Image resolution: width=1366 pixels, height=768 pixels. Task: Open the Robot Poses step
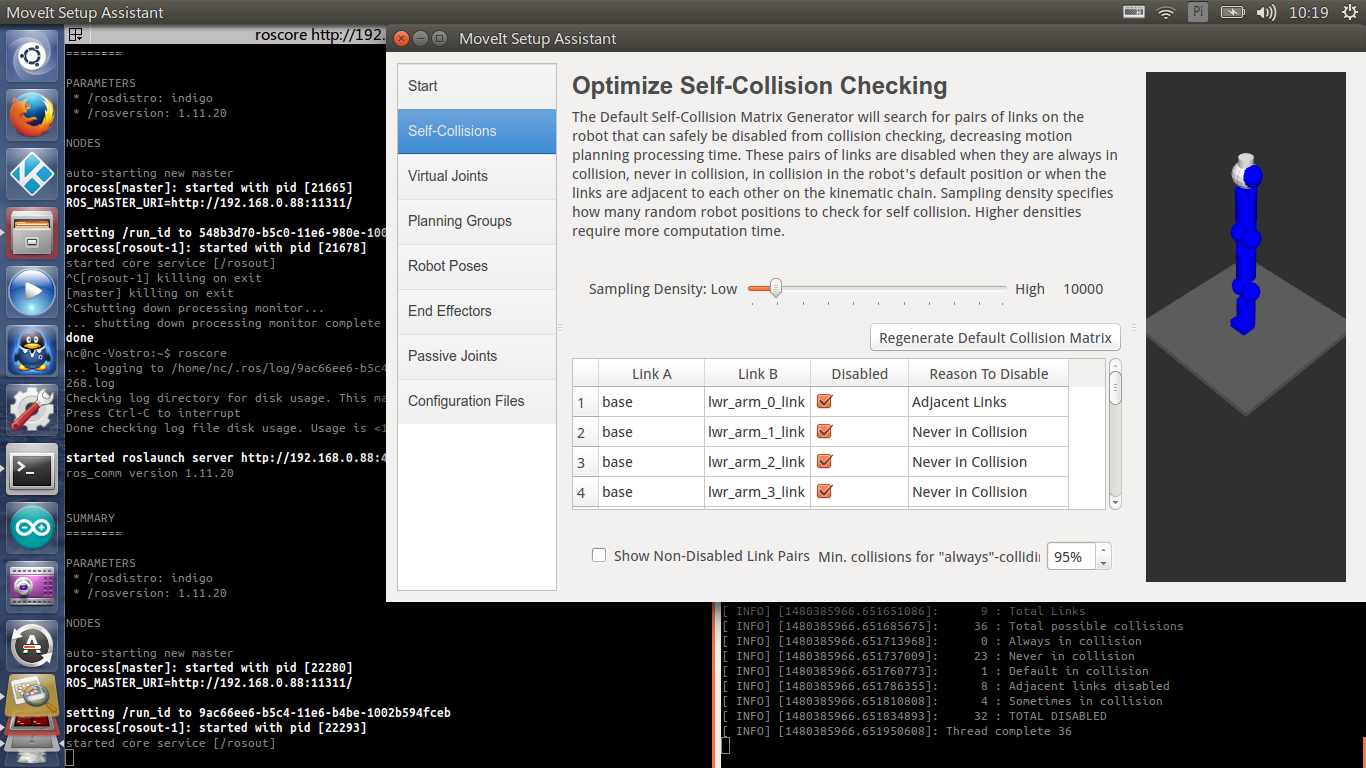click(x=477, y=266)
